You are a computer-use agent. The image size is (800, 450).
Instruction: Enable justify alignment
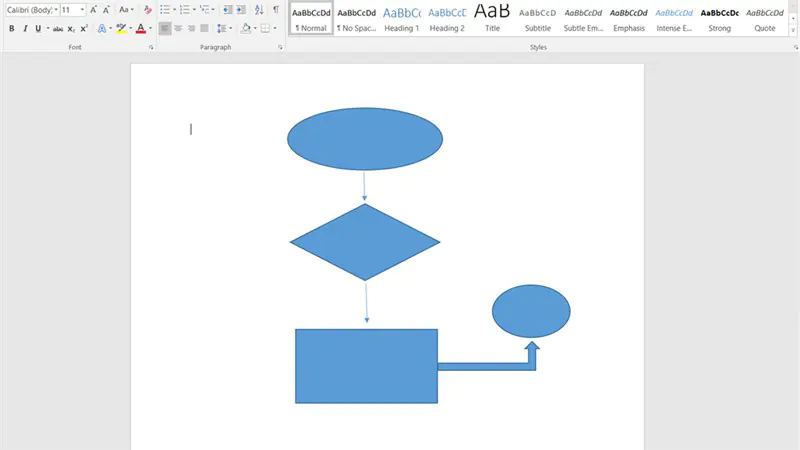coord(205,29)
